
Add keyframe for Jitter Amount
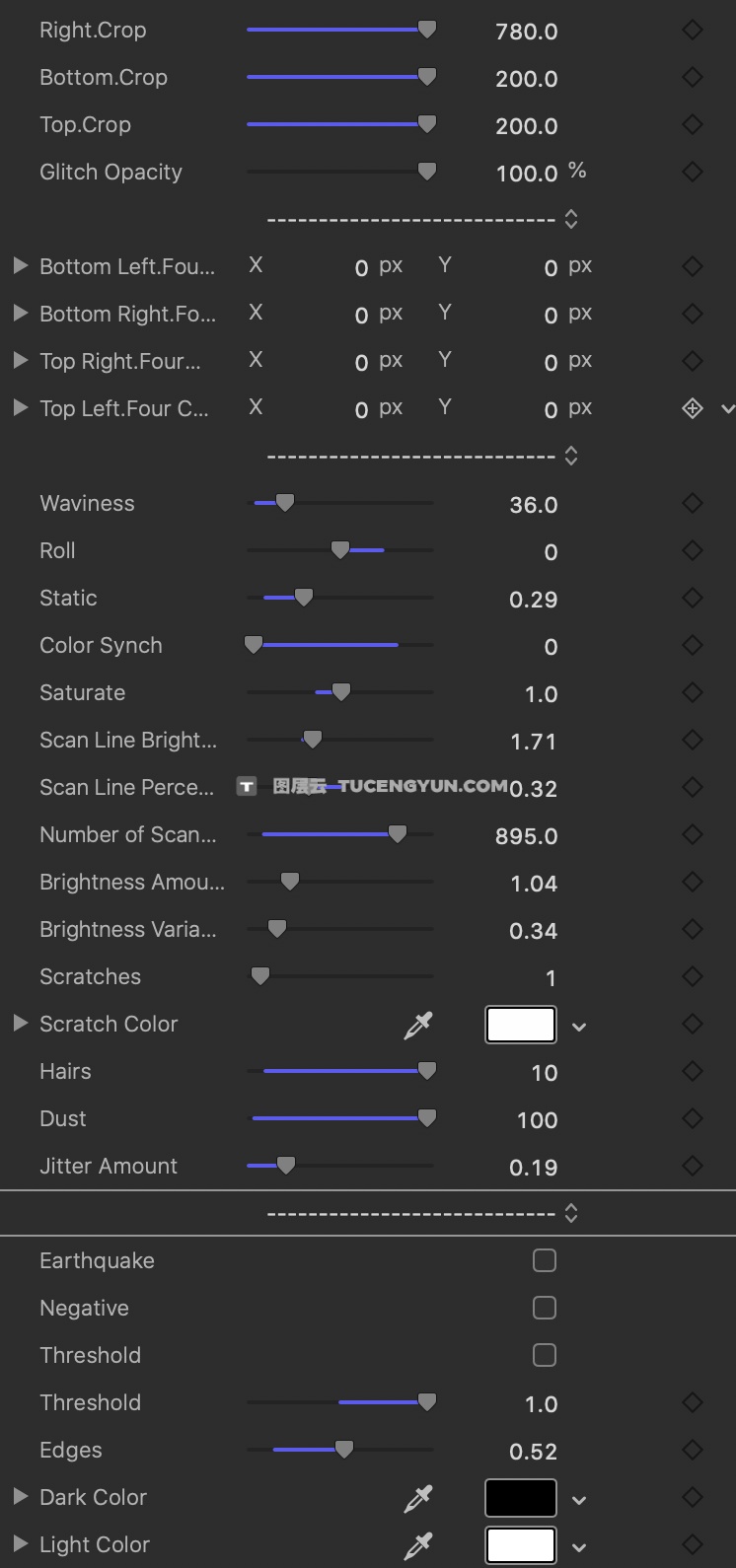693,1167
